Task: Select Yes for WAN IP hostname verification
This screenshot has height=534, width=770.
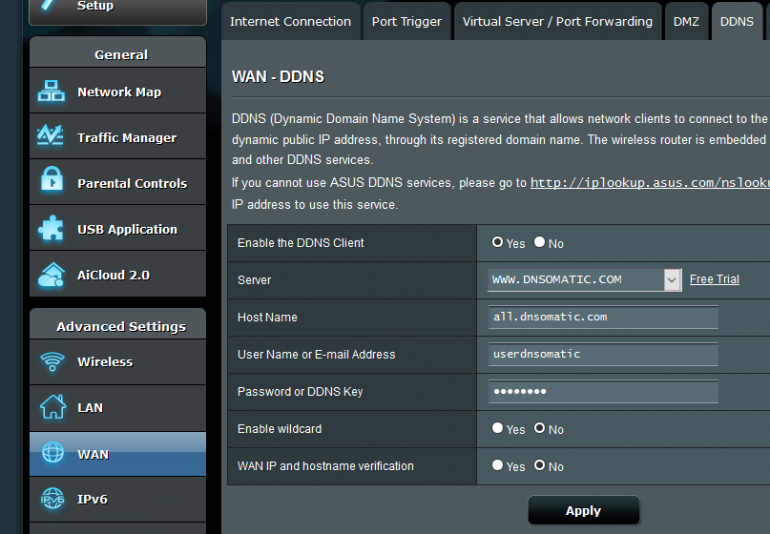Action: pos(497,465)
